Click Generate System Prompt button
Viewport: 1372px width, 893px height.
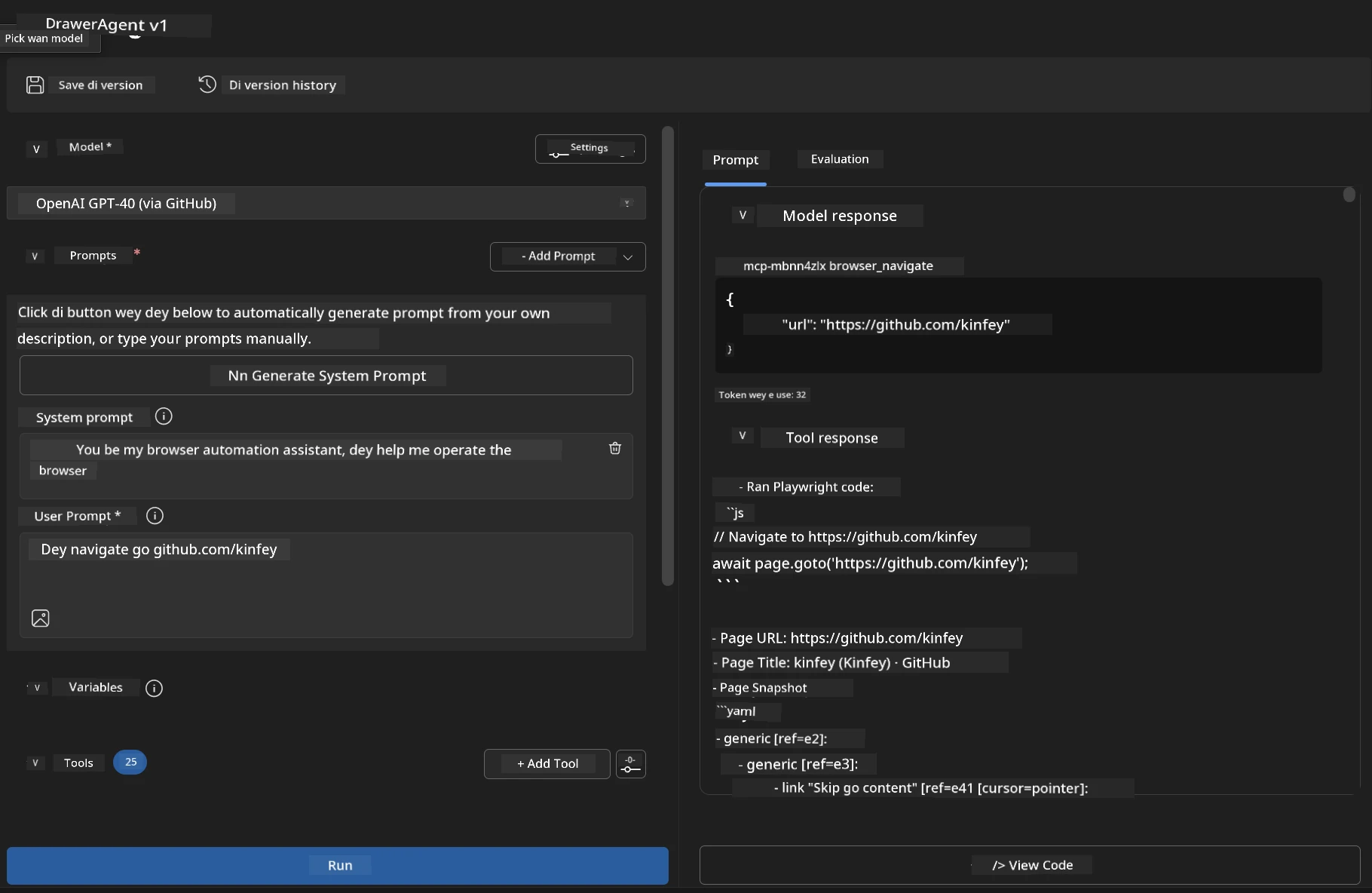(326, 376)
